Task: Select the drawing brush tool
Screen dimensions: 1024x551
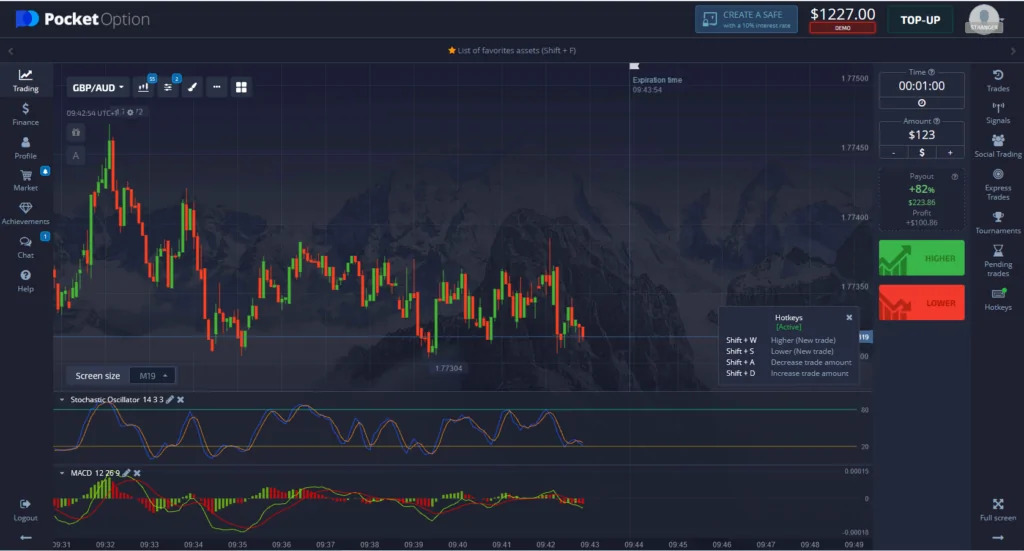Action: click(192, 88)
